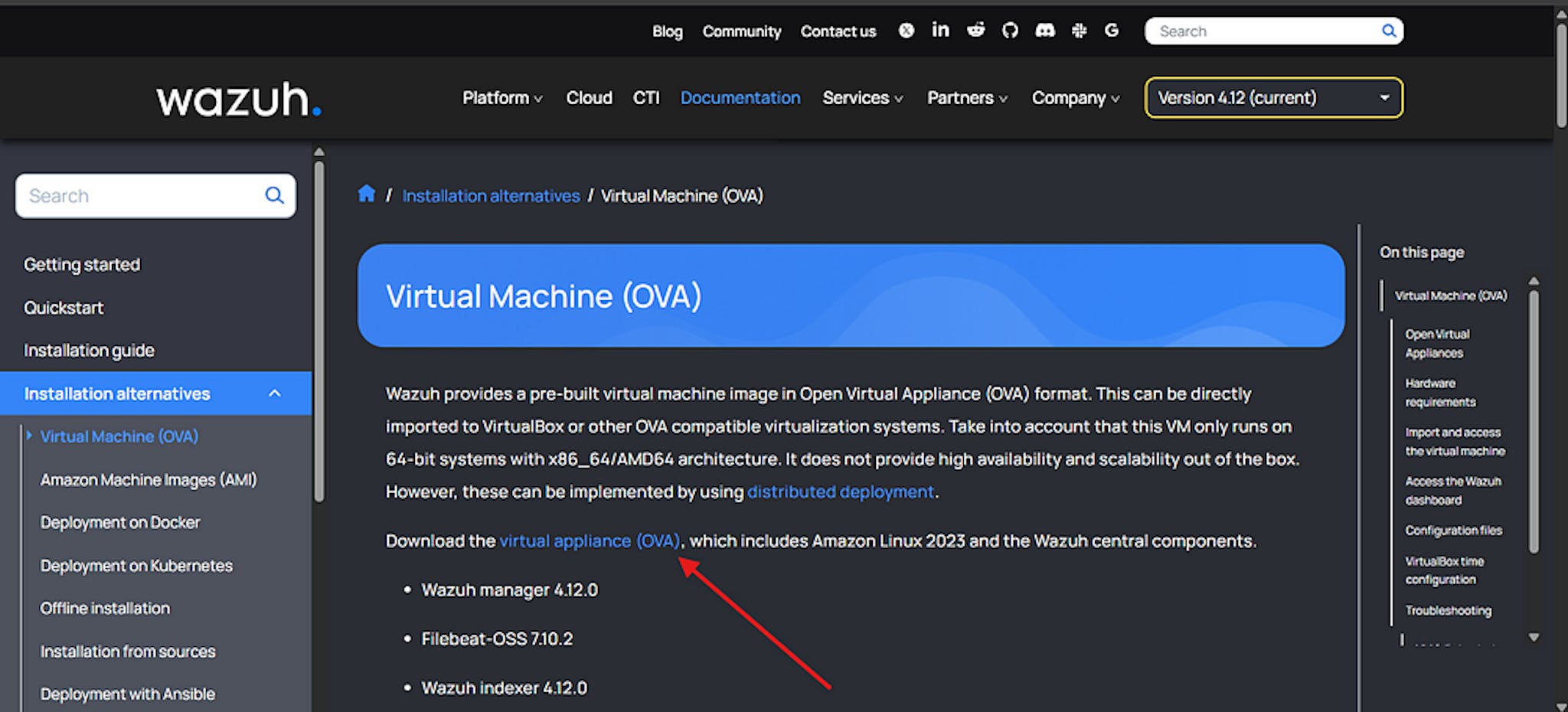Open the Google group icon

pyautogui.click(x=1112, y=31)
